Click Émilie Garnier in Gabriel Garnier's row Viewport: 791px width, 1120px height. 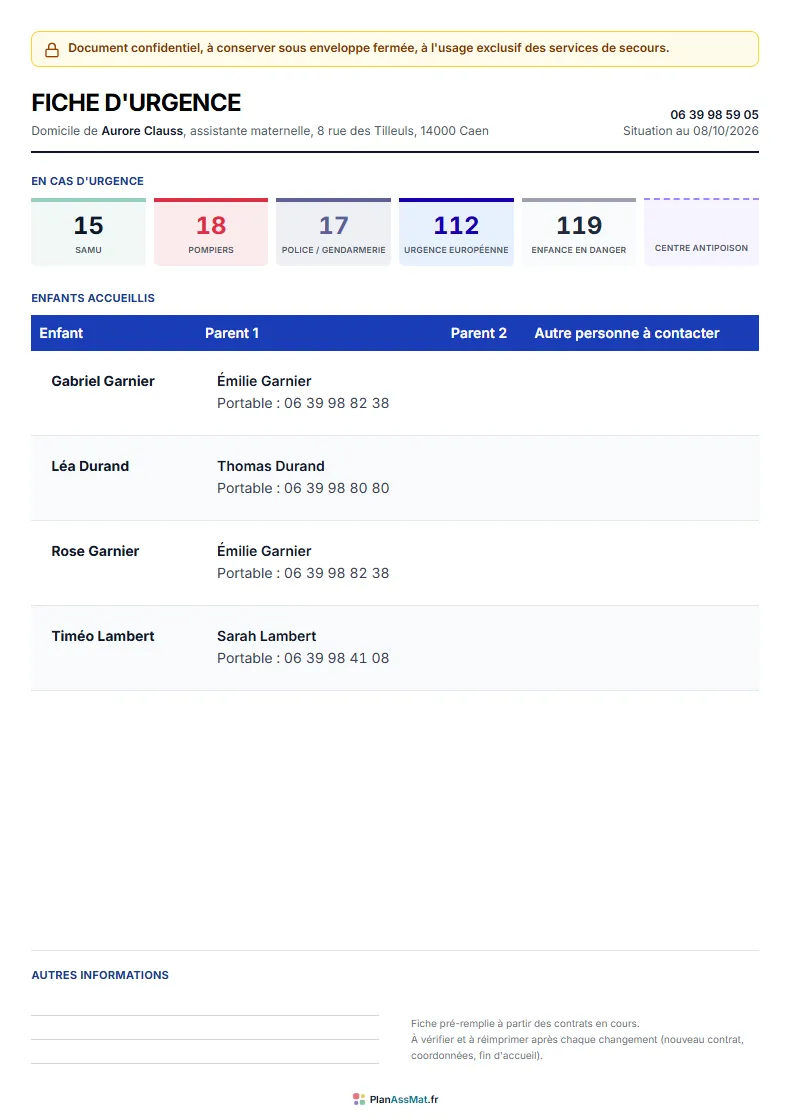tap(264, 381)
